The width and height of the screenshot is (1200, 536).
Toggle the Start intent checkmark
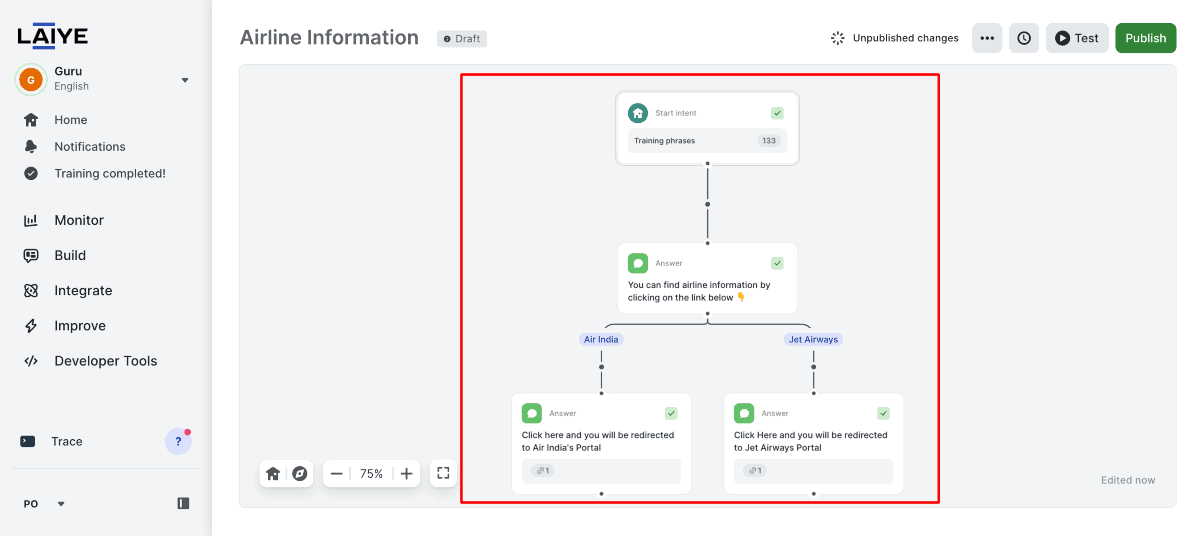coord(777,113)
